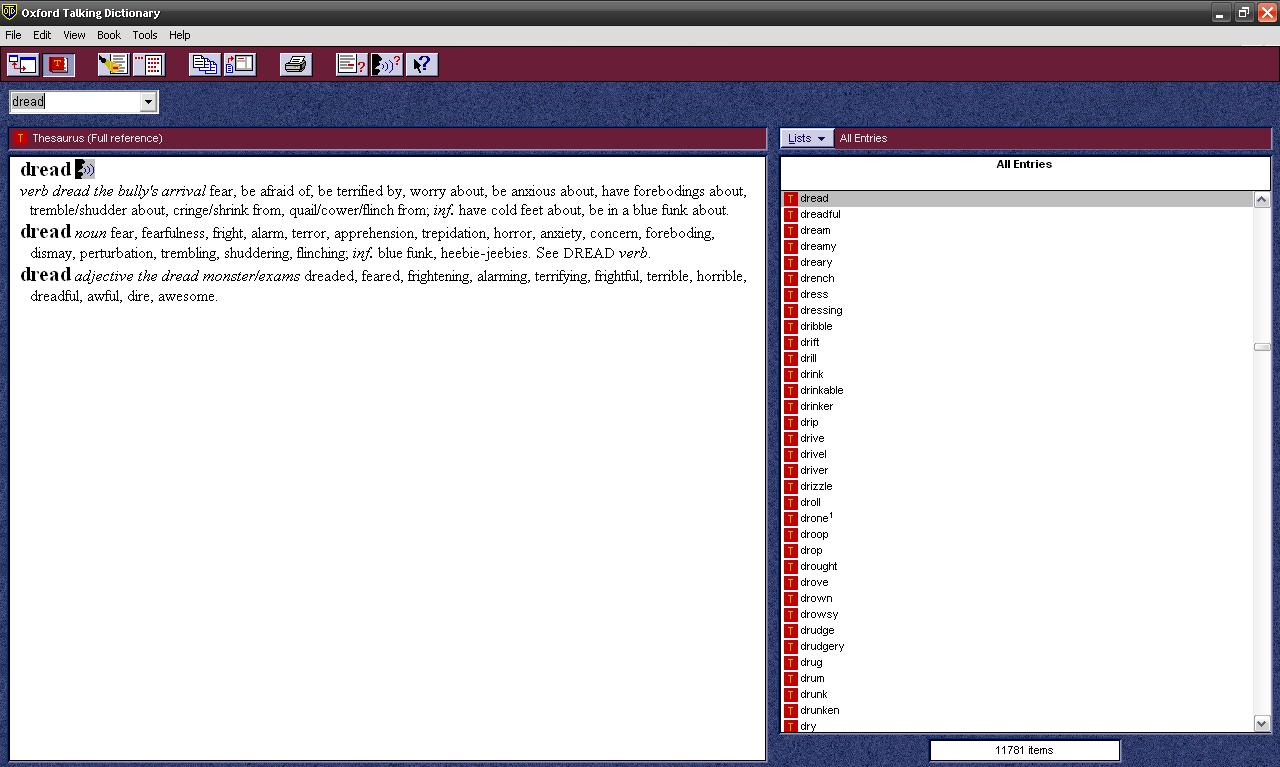The image size is (1280, 767).
Task: Open the Help menu
Action: click(180, 35)
